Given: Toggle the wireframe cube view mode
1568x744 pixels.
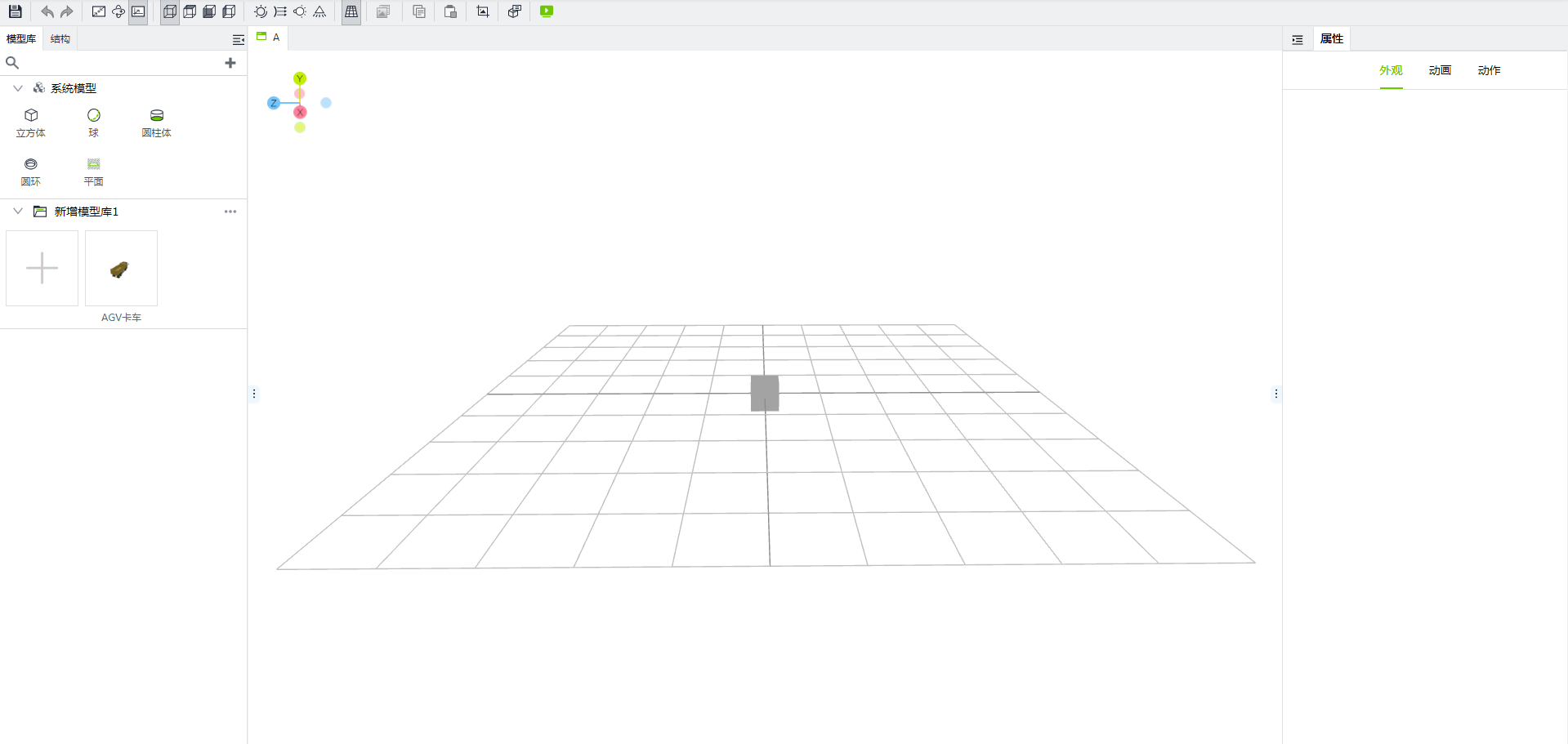Looking at the screenshot, I should [170, 11].
